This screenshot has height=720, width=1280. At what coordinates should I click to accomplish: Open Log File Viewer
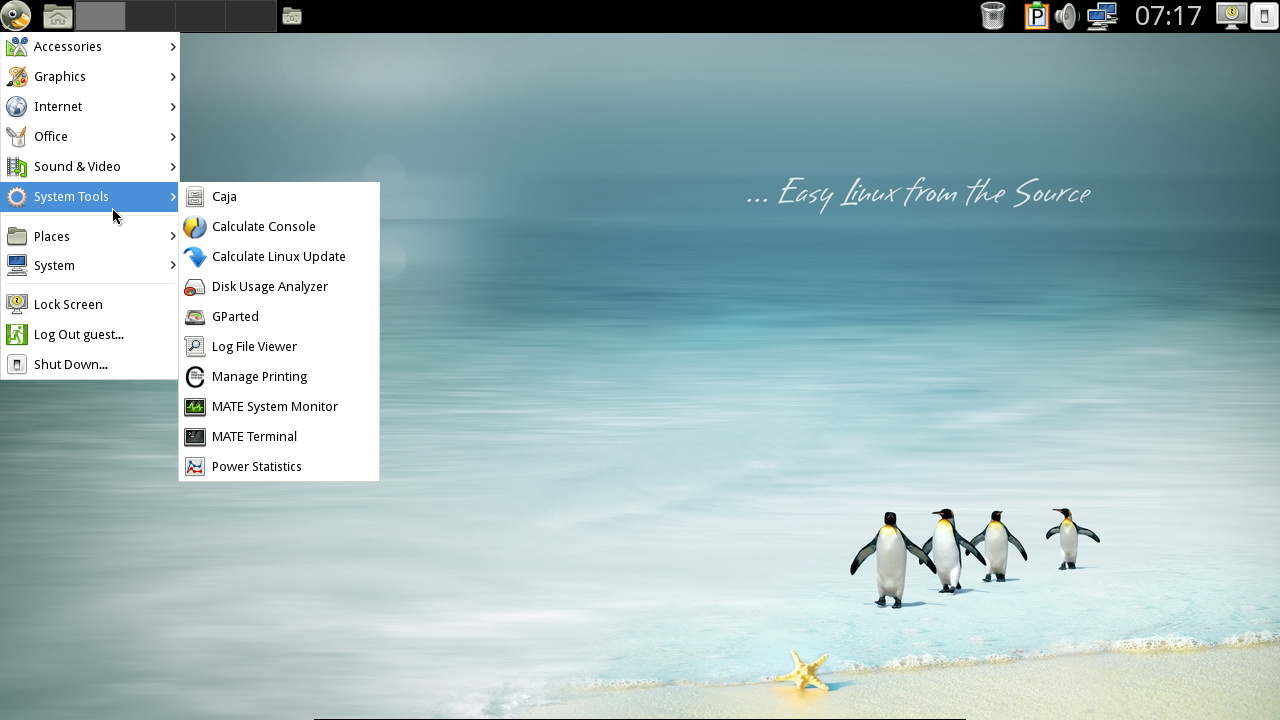(x=279, y=346)
